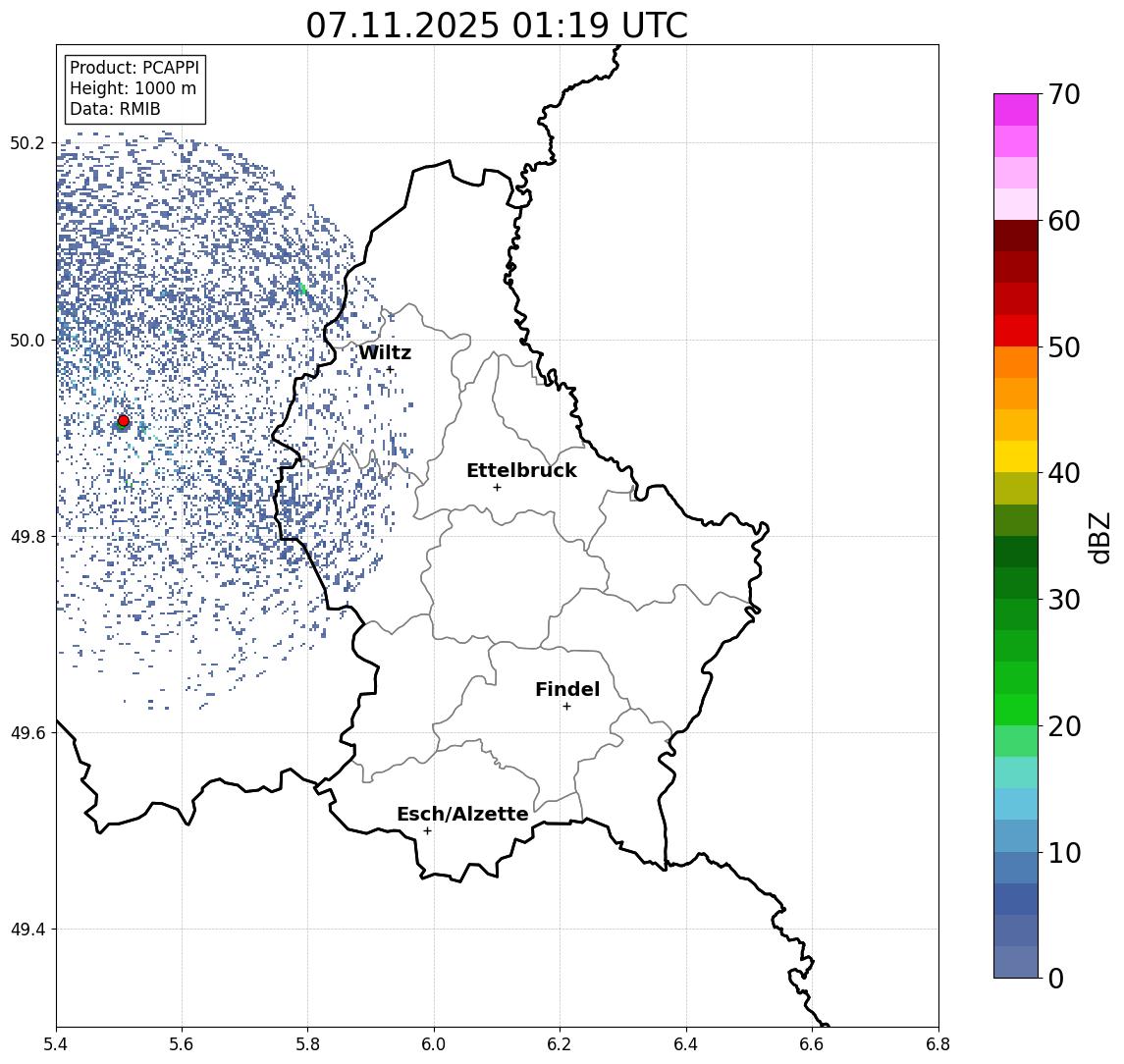This screenshot has width=1124, height=1064.
Task: Click the 'Product: PCAPPI' text
Action: click(134, 68)
